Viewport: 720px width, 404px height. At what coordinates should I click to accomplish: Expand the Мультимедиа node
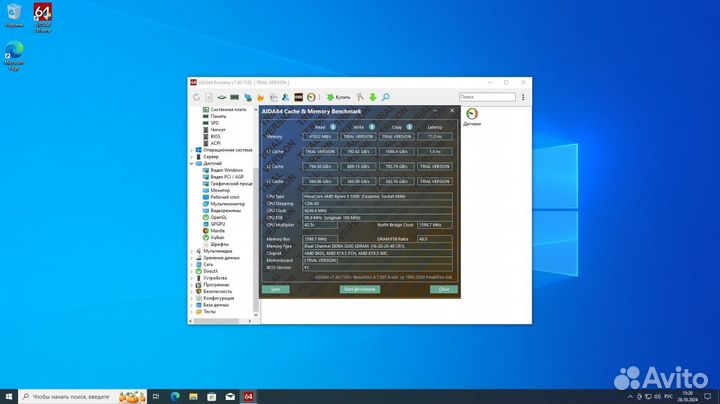(x=191, y=251)
